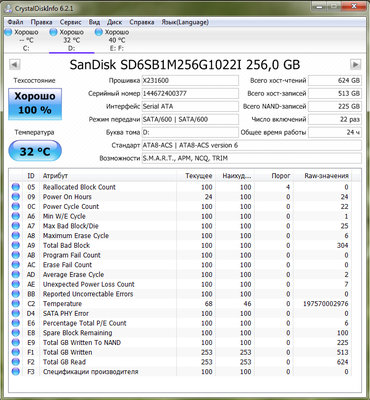Select the Total Bad Block attribute name
Image resolution: width=370 pixels, height=400 pixels.
pyautogui.click(x=66, y=245)
